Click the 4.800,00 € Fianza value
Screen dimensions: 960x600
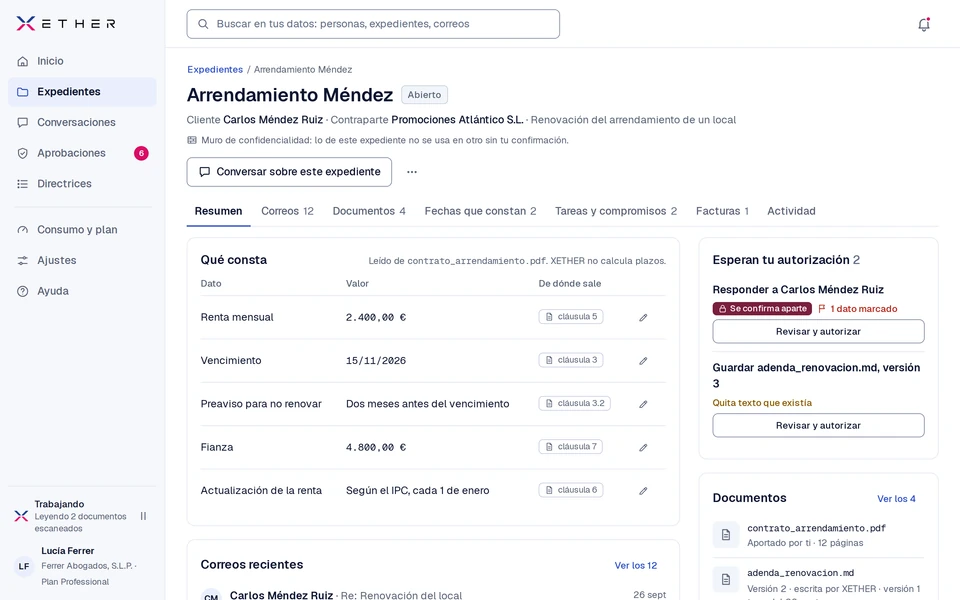(x=376, y=448)
